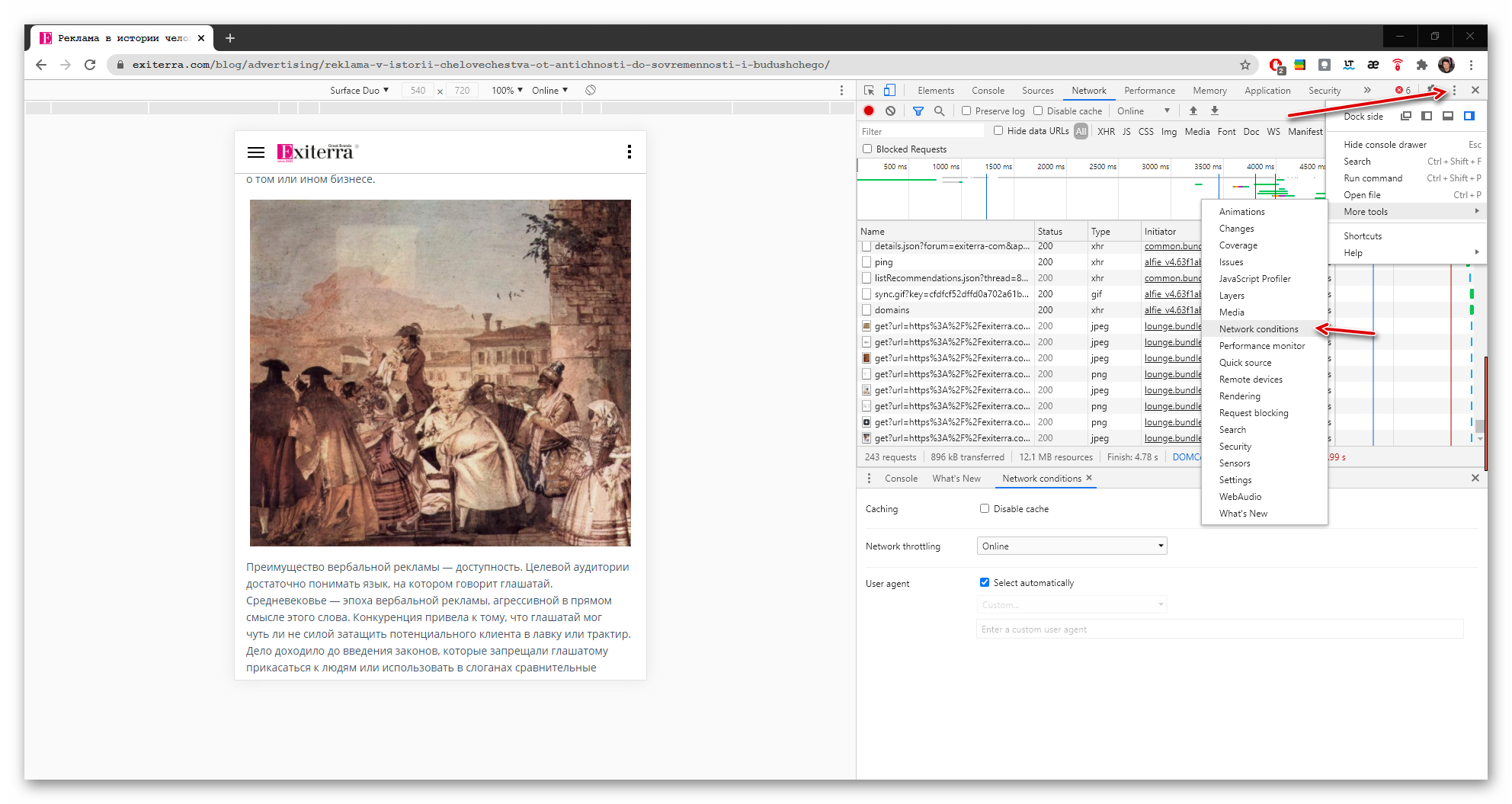Open the Performance tab
This screenshot has width=1512, height=804.
tap(1150, 90)
